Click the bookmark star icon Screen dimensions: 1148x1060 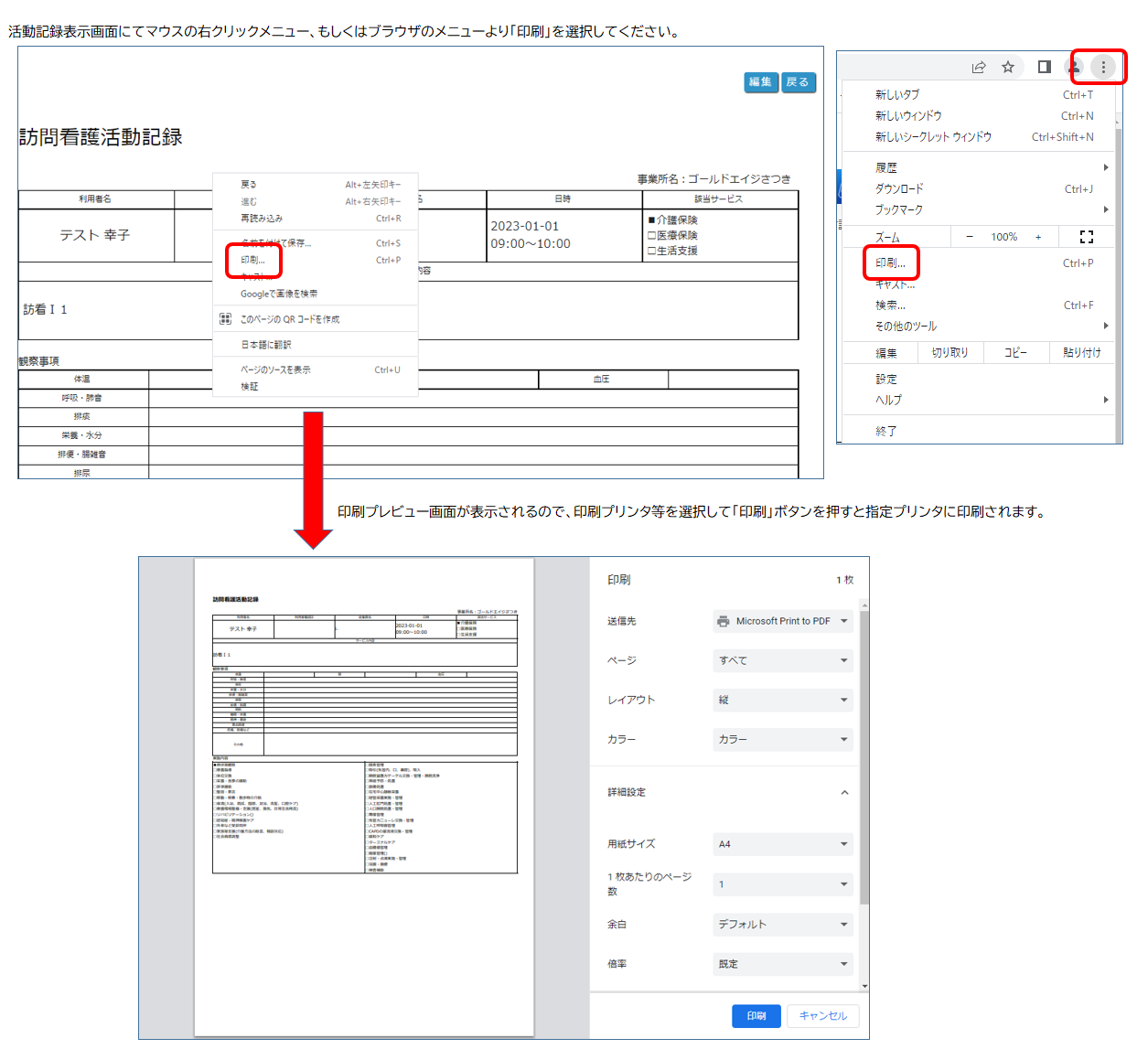[x=1008, y=67]
